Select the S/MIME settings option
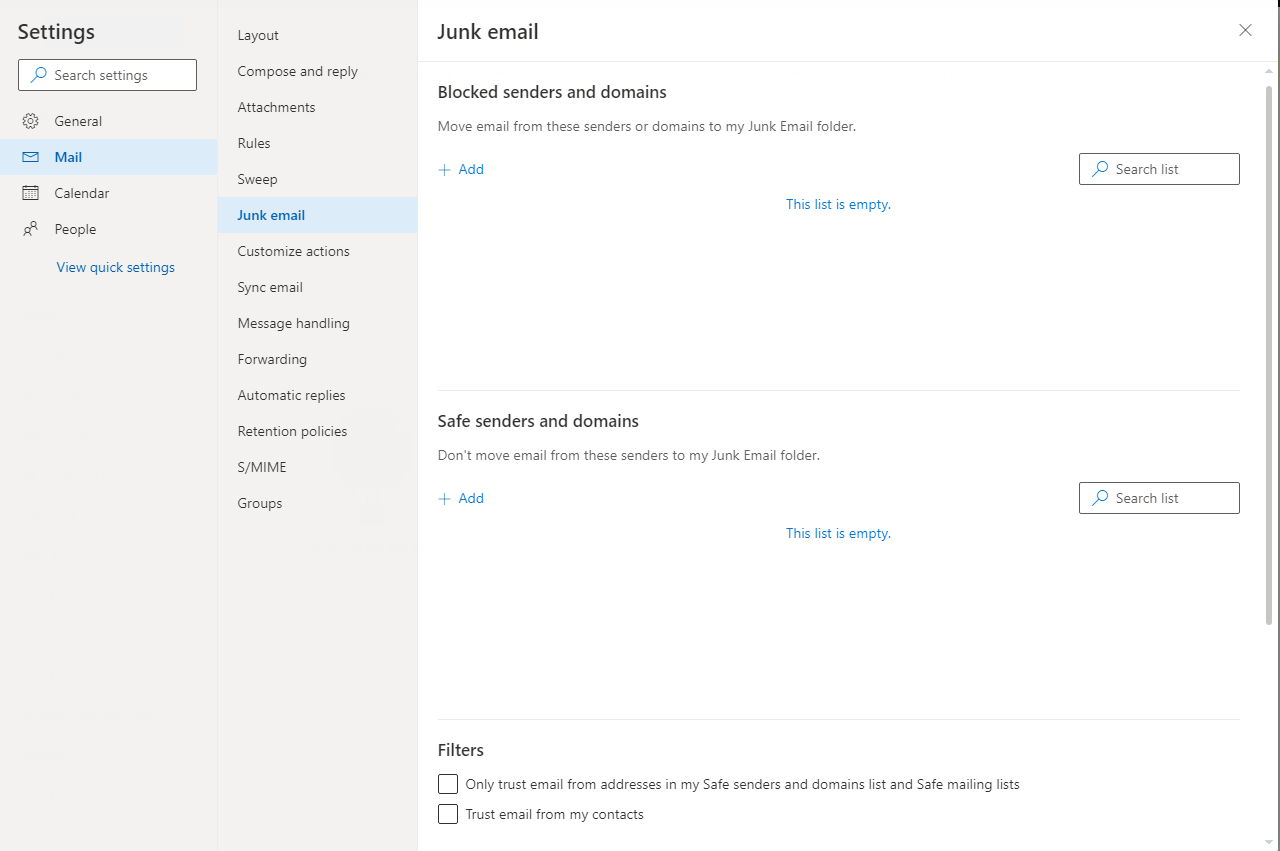Screen dimensions: 1280x851 pyautogui.click(x=262, y=467)
